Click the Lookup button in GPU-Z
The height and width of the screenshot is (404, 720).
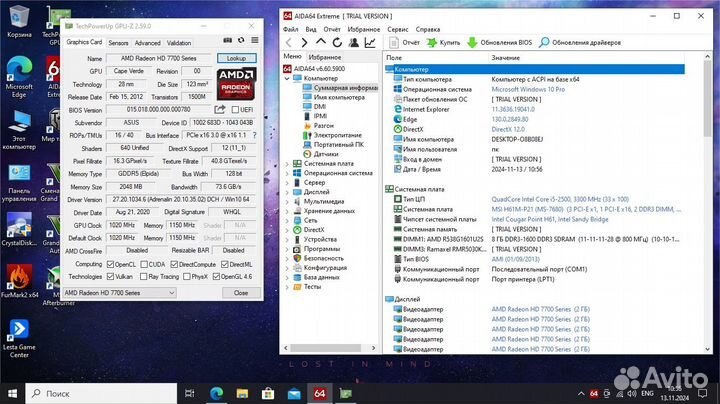click(236, 58)
